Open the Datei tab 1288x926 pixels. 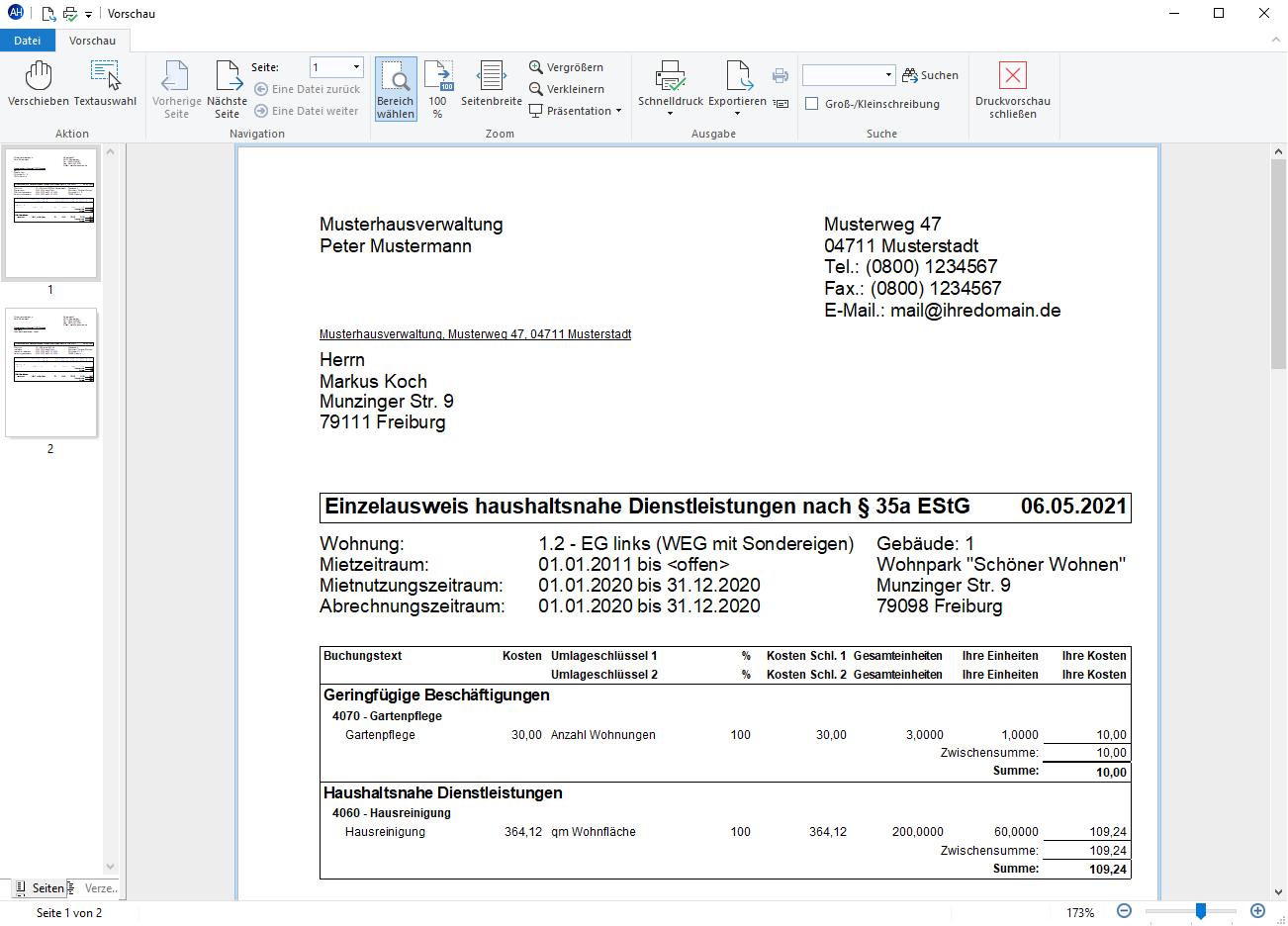(28, 41)
